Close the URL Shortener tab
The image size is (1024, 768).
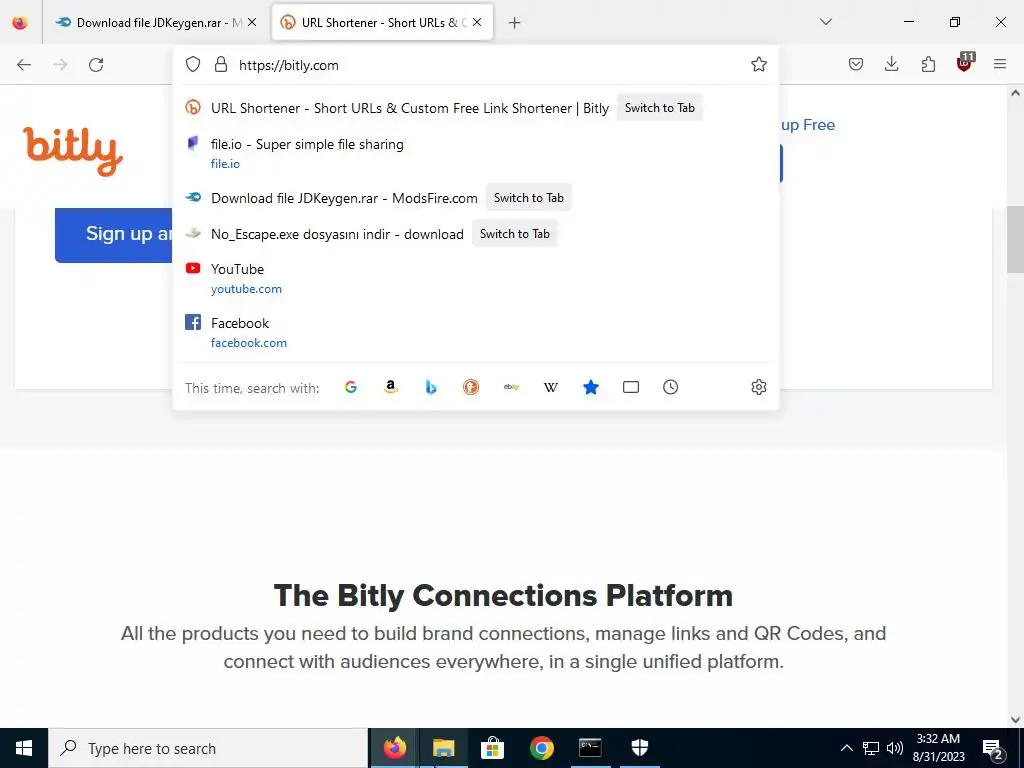[477, 22]
